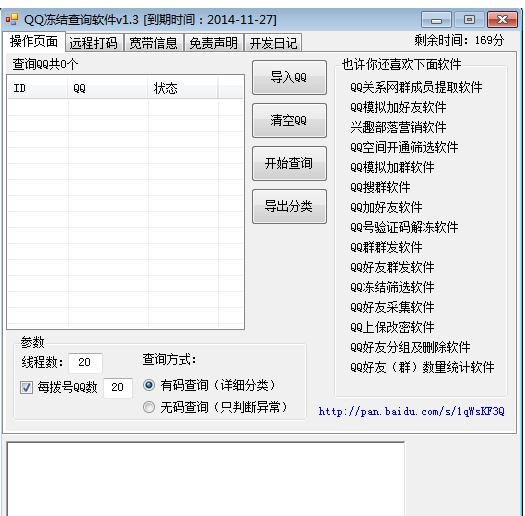Open 兴趣部落营销软件 link
The width and height of the screenshot is (525, 516).
[x=398, y=128]
